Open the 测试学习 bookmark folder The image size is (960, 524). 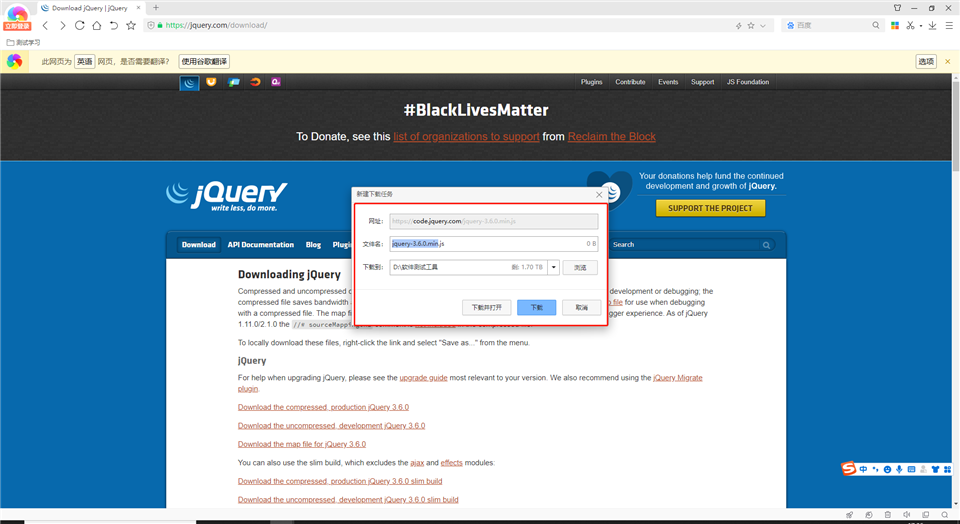[23, 42]
